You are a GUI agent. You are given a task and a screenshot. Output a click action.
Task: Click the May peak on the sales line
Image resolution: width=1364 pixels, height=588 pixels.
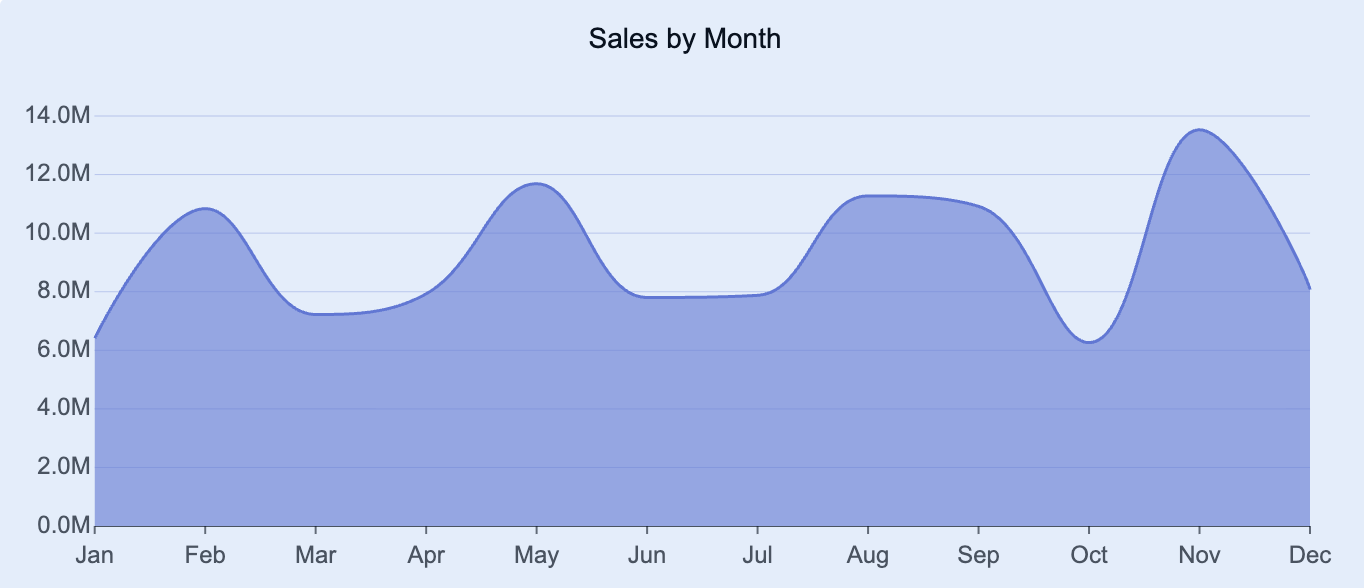(536, 184)
